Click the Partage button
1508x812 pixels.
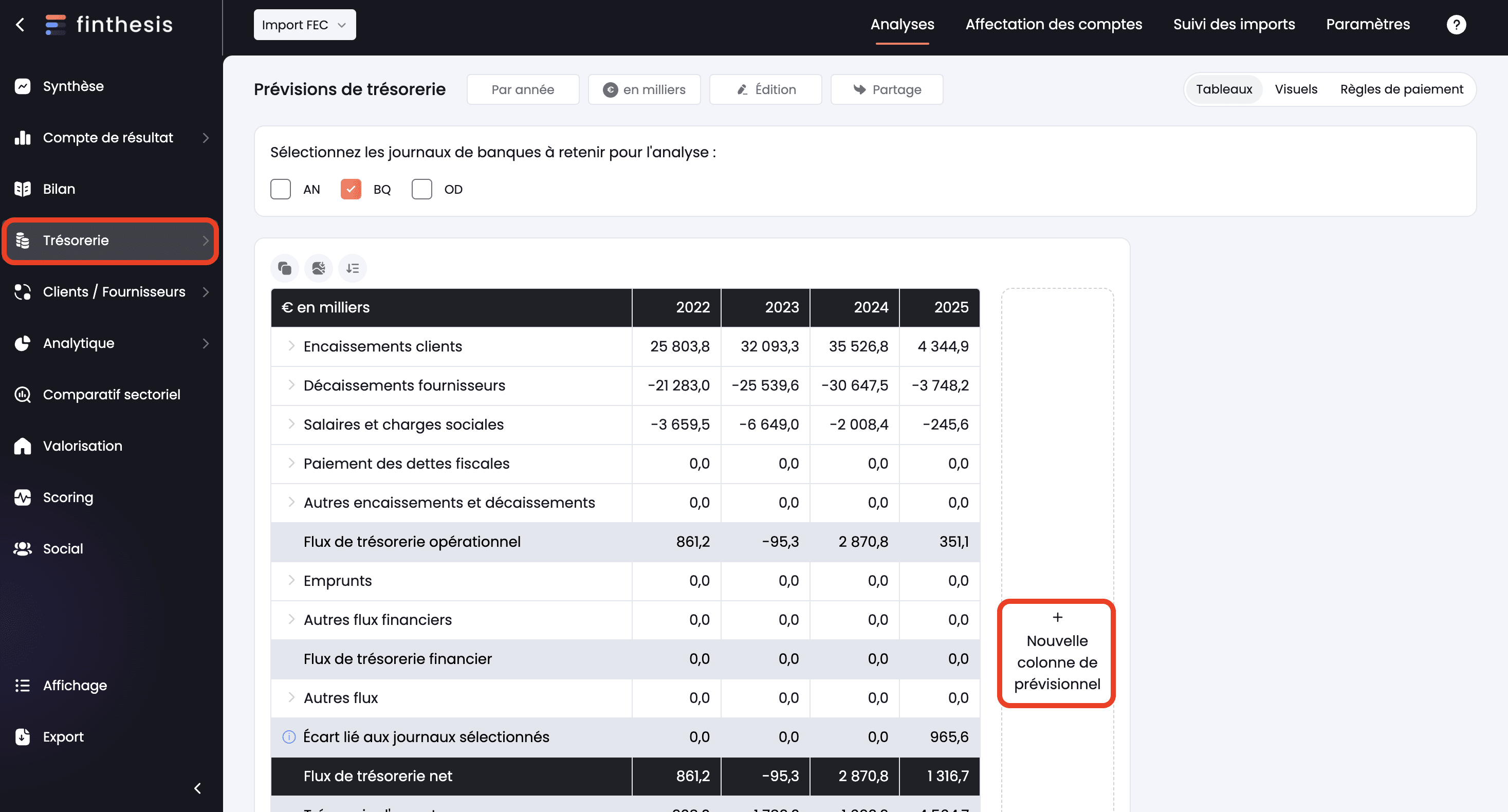[887, 89]
